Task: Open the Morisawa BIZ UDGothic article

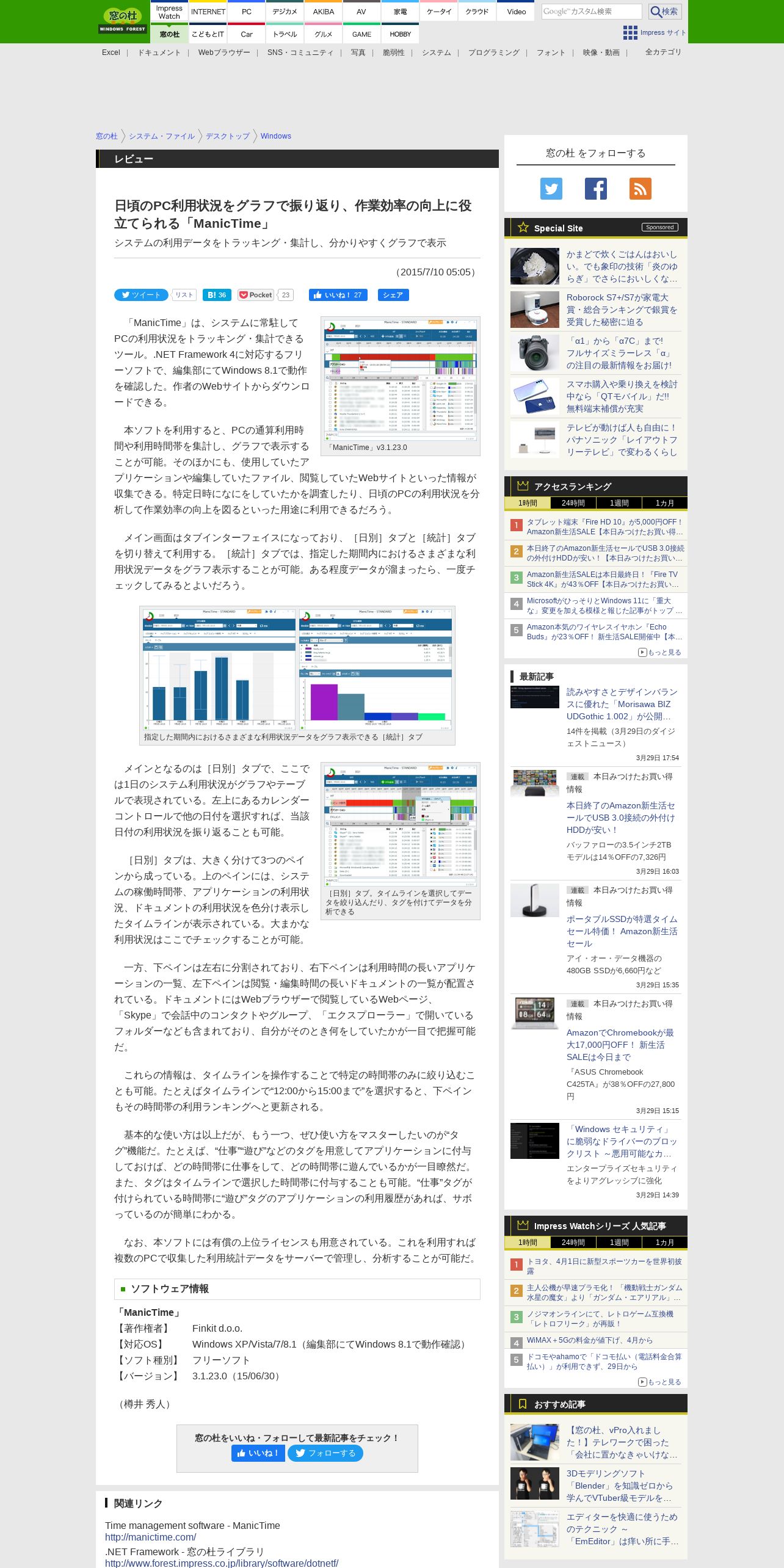Action: pyautogui.click(x=622, y=704)
